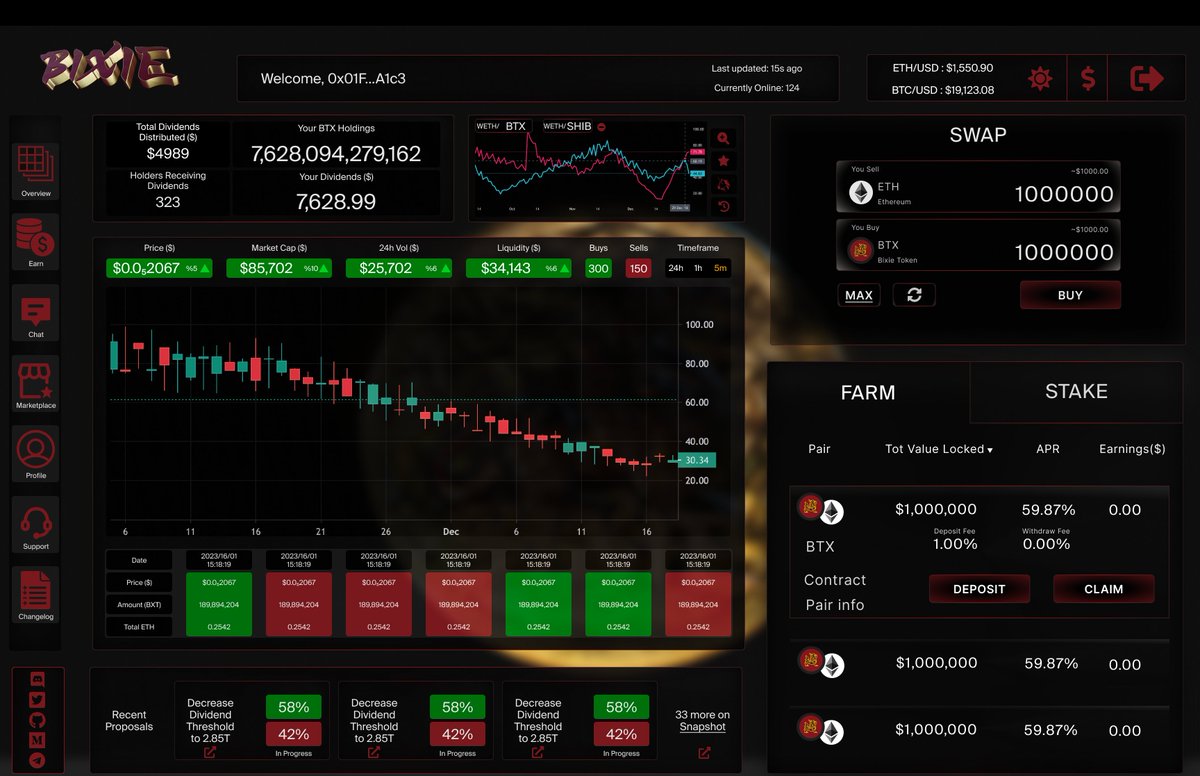This screenshot has height=776, width=1200.
Task: Open the Twitter social link icon
Action: (x=38, y=700)
